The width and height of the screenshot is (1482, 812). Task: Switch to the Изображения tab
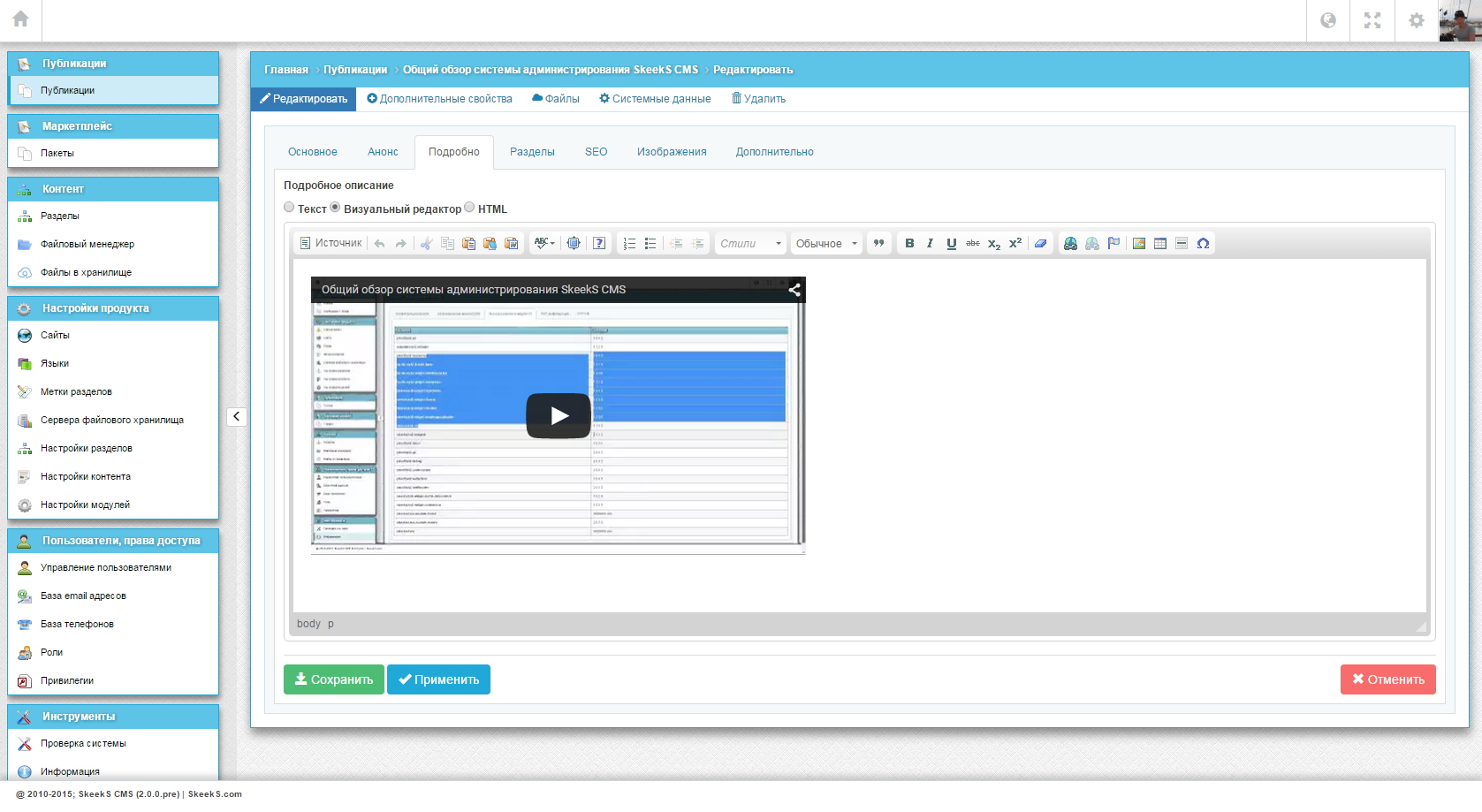pyautogui.click(x=672, y=152)
